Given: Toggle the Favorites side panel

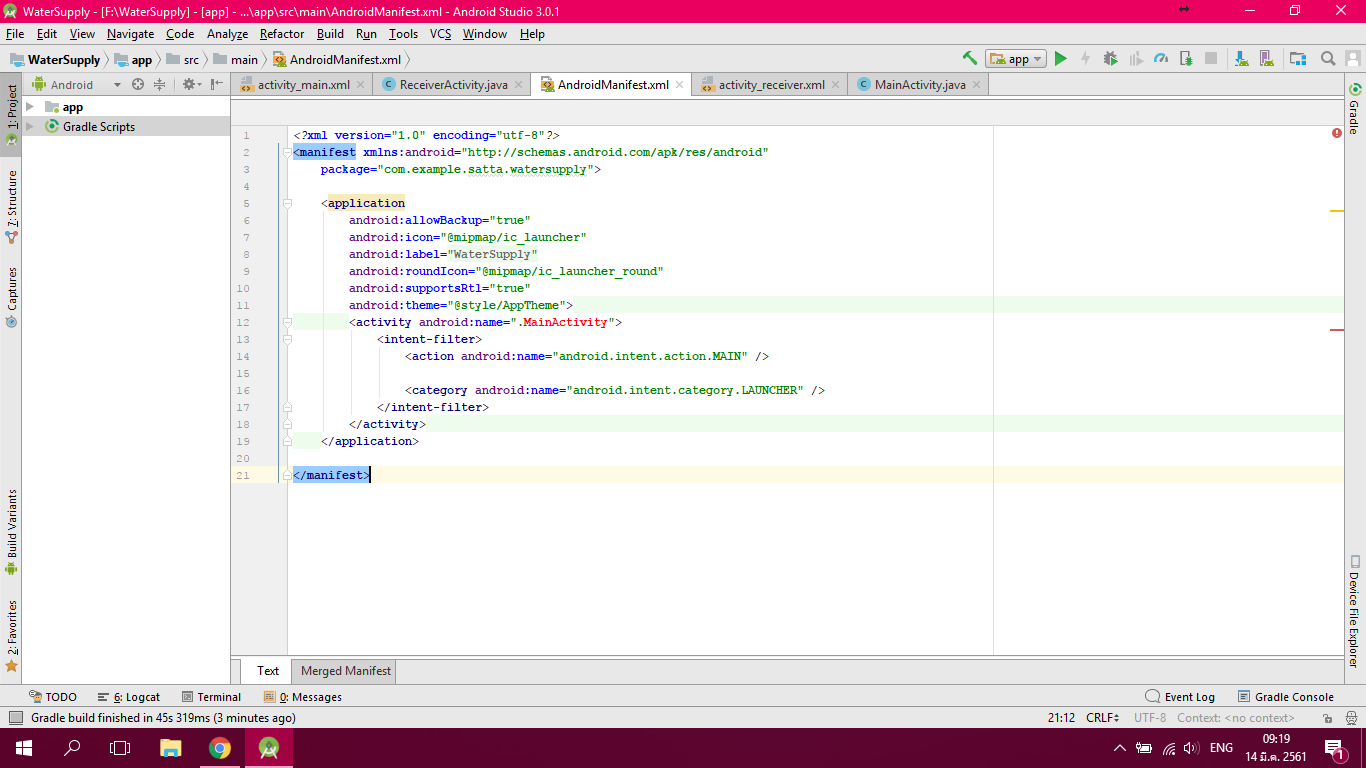Looking at the screenshot, I should click(x=11, y=636).
